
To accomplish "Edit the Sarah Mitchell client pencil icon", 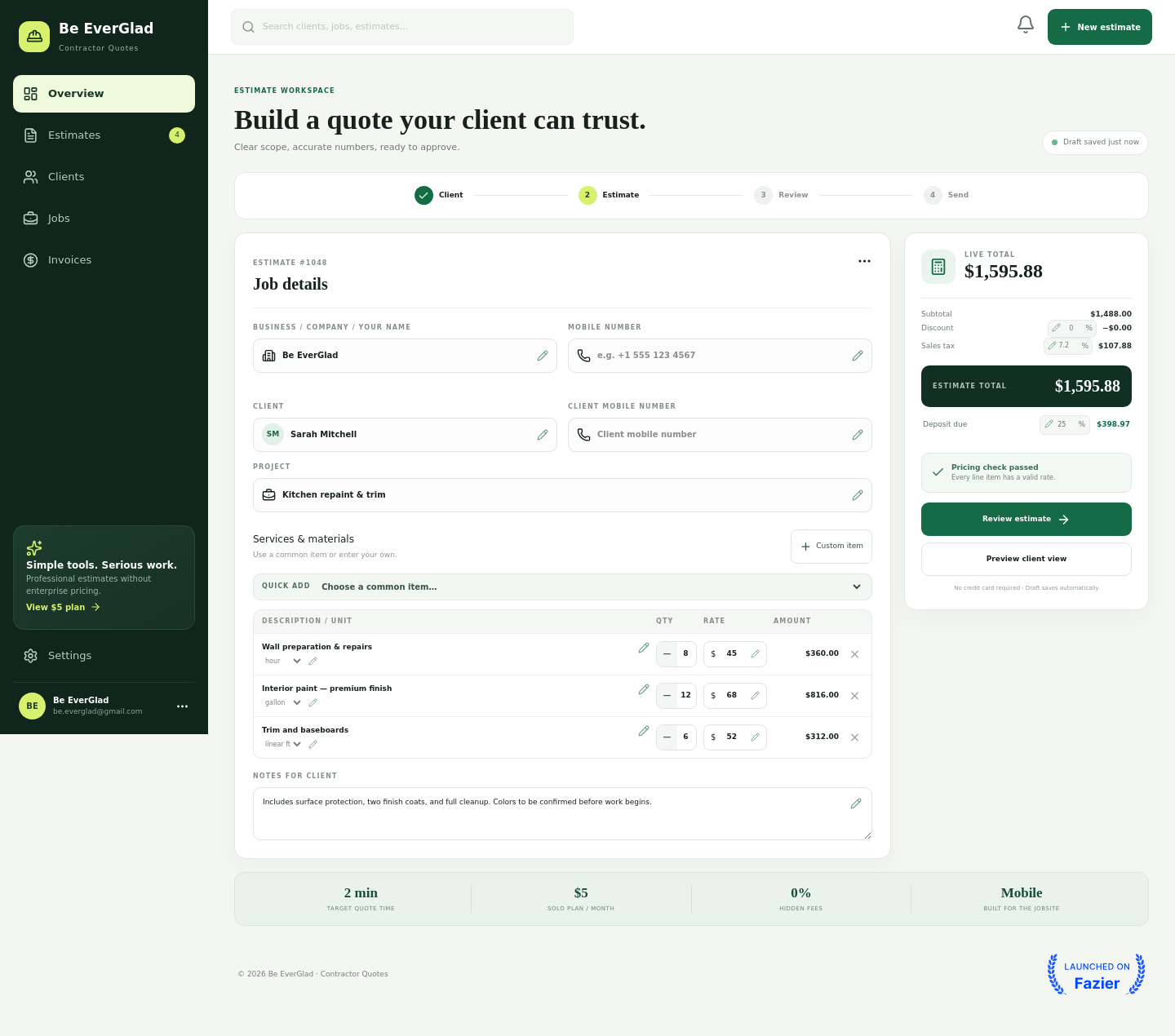I will tap(543, 435).
